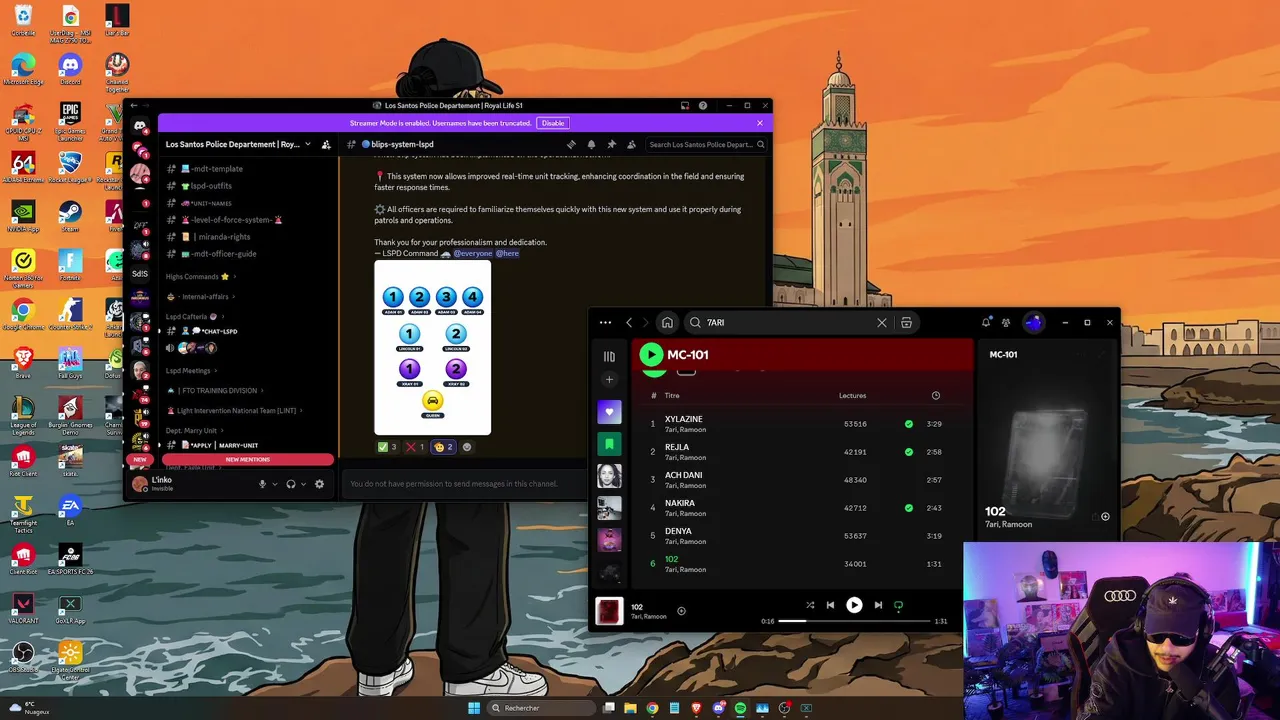Clear the Spotify search field with X
Screen dimensions: 1280x720
[x=881, y=322]
